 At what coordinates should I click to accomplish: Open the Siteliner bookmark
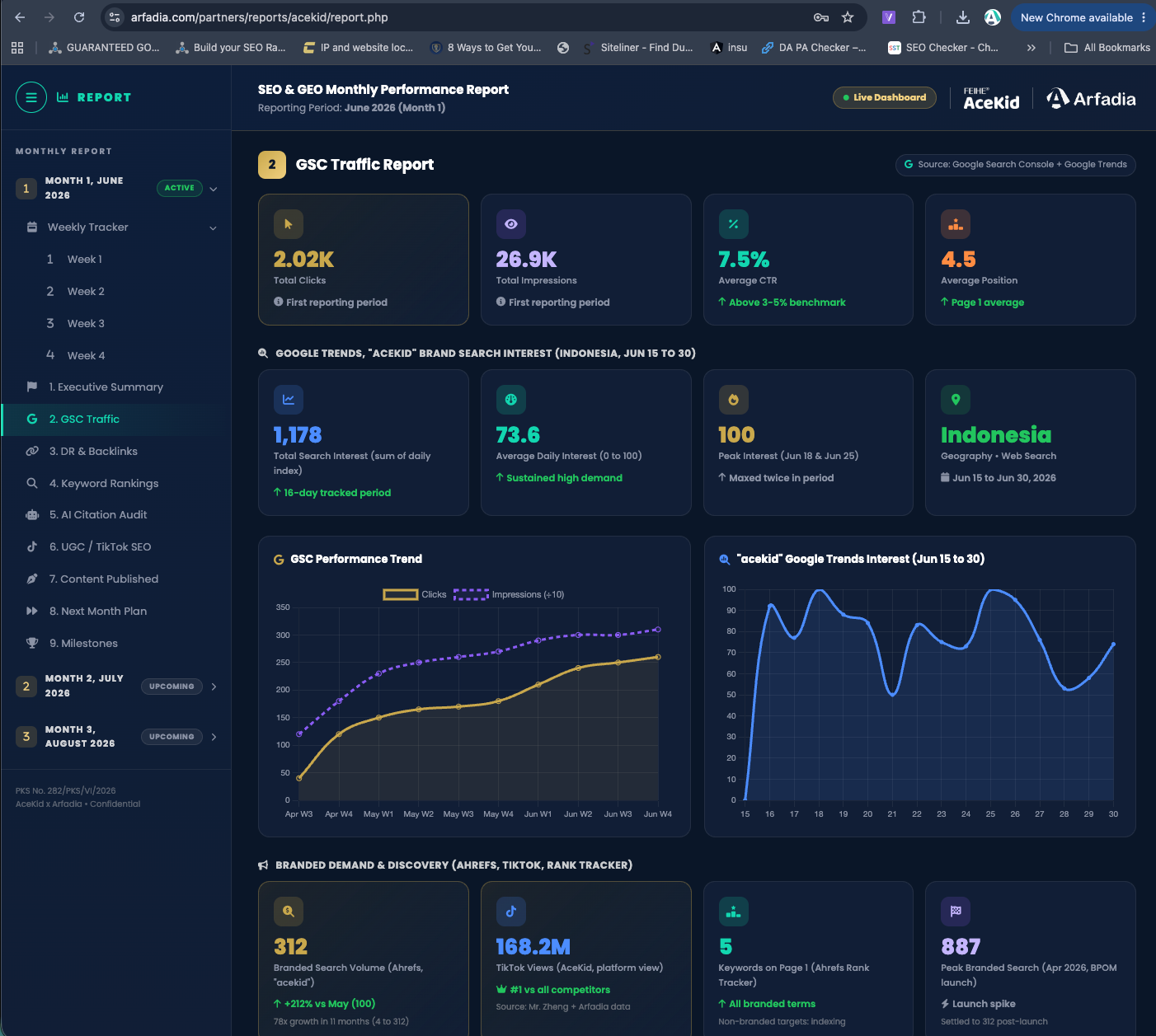[x=637, y=48]
